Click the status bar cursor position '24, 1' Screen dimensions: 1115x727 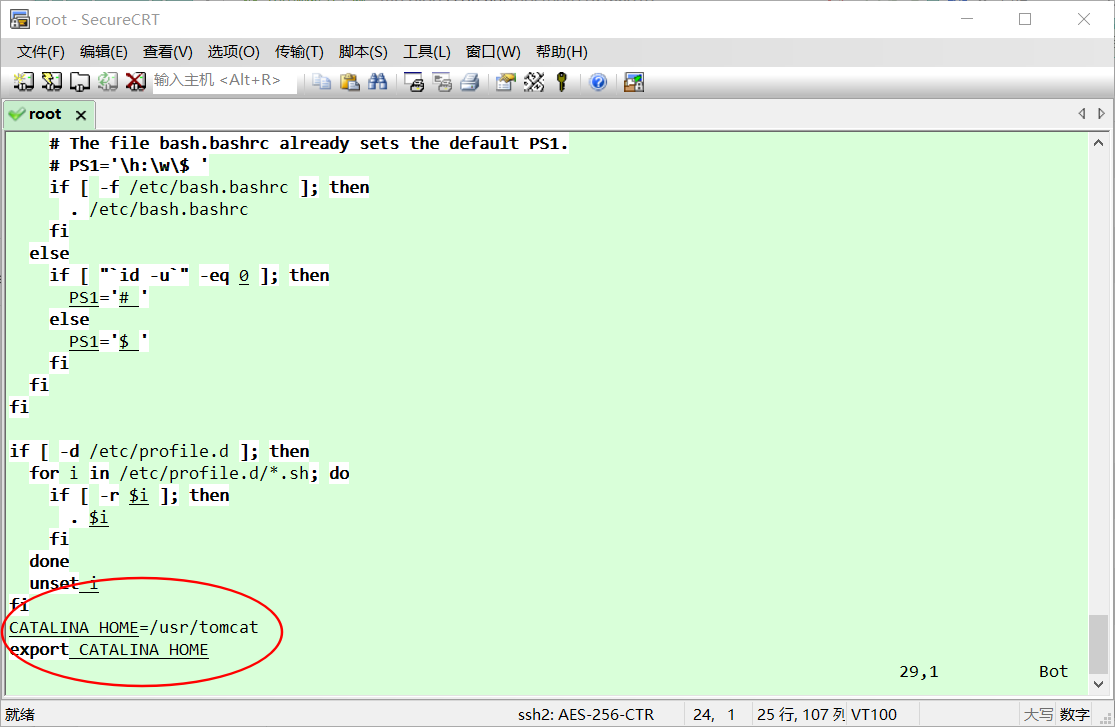pos(714,714)
